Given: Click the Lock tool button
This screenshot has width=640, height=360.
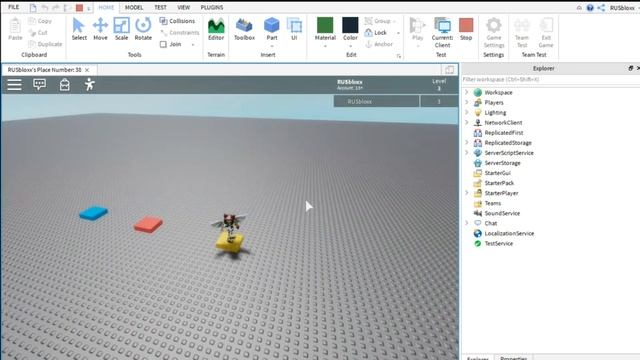Looking at the screenshot, I should [x=376, y=33].
